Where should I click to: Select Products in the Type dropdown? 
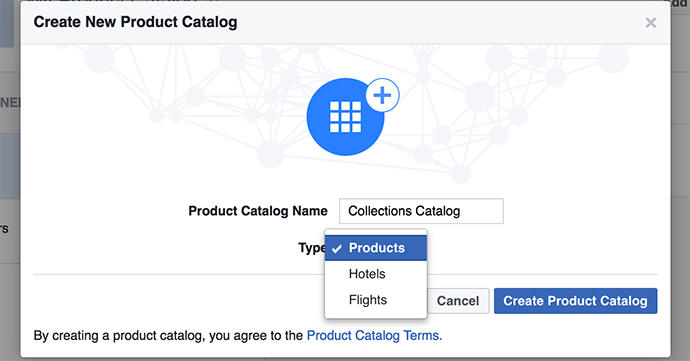point(376,248)
